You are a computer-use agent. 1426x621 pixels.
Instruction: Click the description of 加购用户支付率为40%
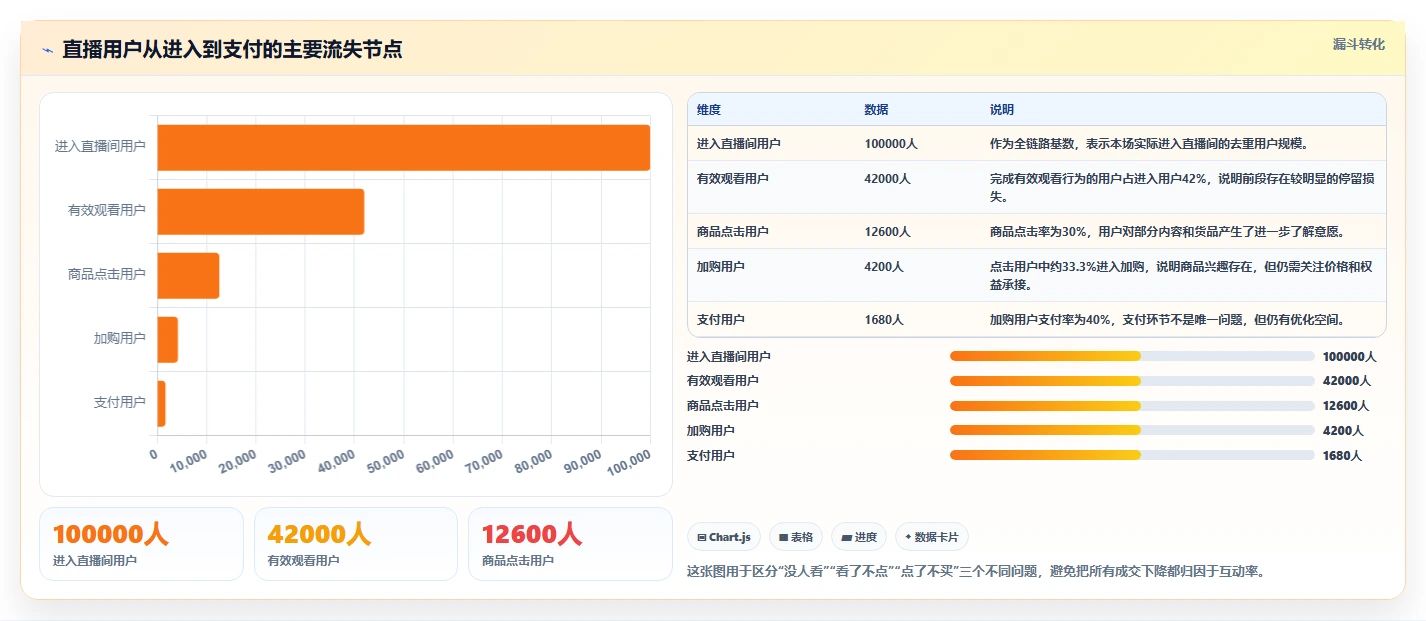coord(1167,320)
